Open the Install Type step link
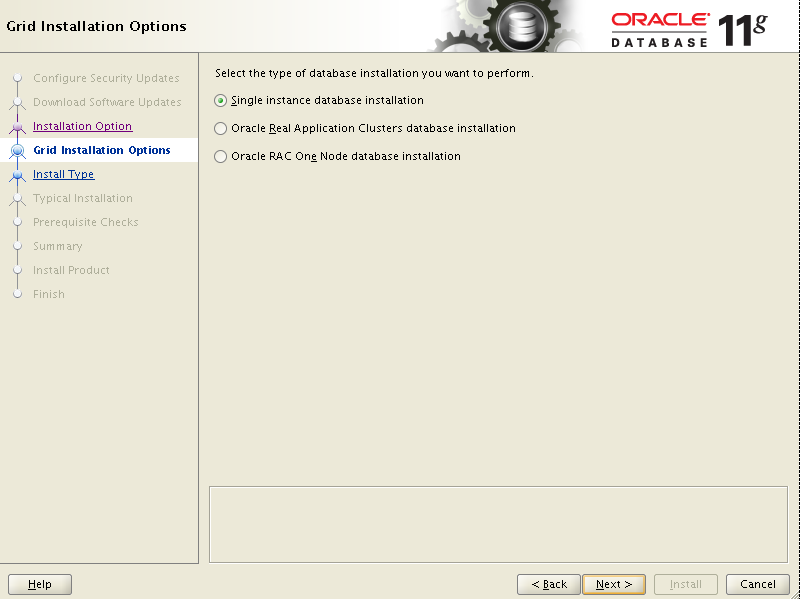The image size is (800, 599). click(63, 174)
